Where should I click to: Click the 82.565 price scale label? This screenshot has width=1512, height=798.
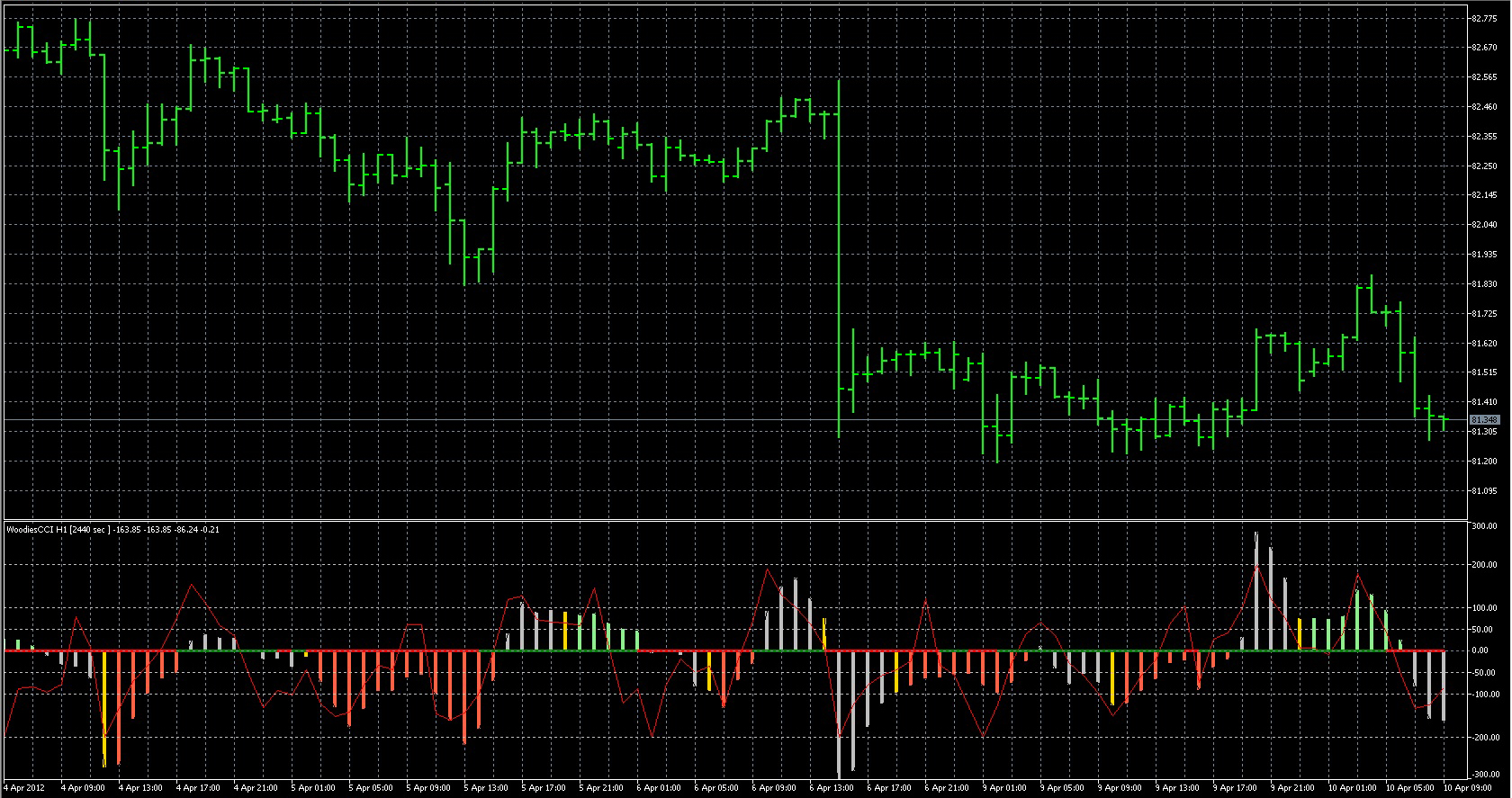tap(1484, 77)
